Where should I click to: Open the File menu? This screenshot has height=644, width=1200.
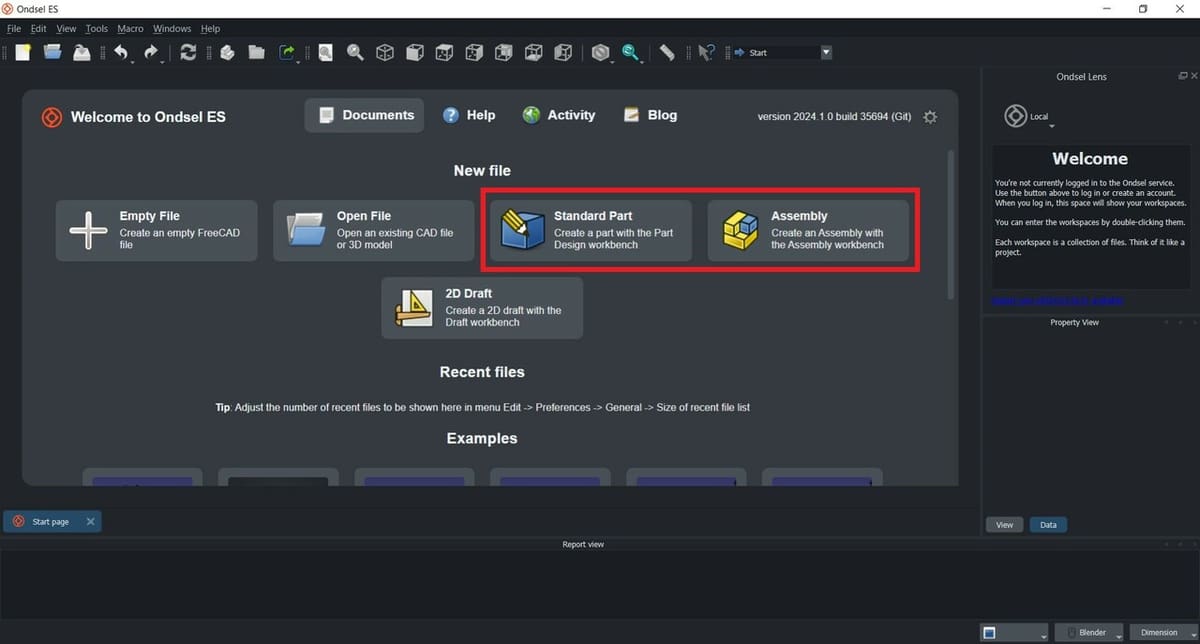click(13, 29)
